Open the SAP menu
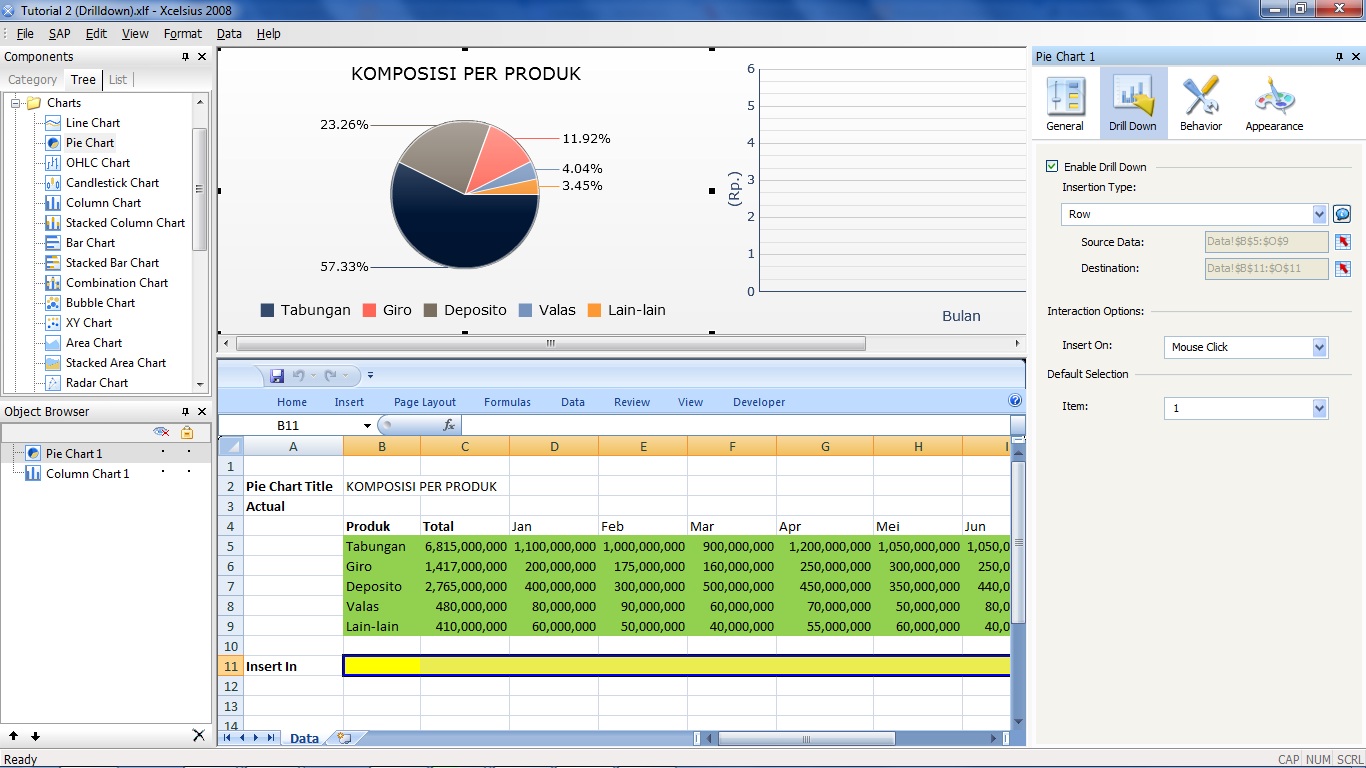The image size is (1366, 768). coord(60,33)
